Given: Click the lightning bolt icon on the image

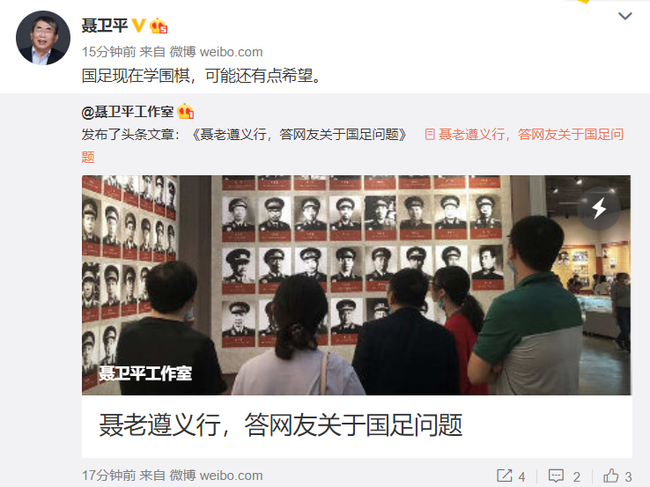Looking at the screenshot, I should click(x=599, y=208).
